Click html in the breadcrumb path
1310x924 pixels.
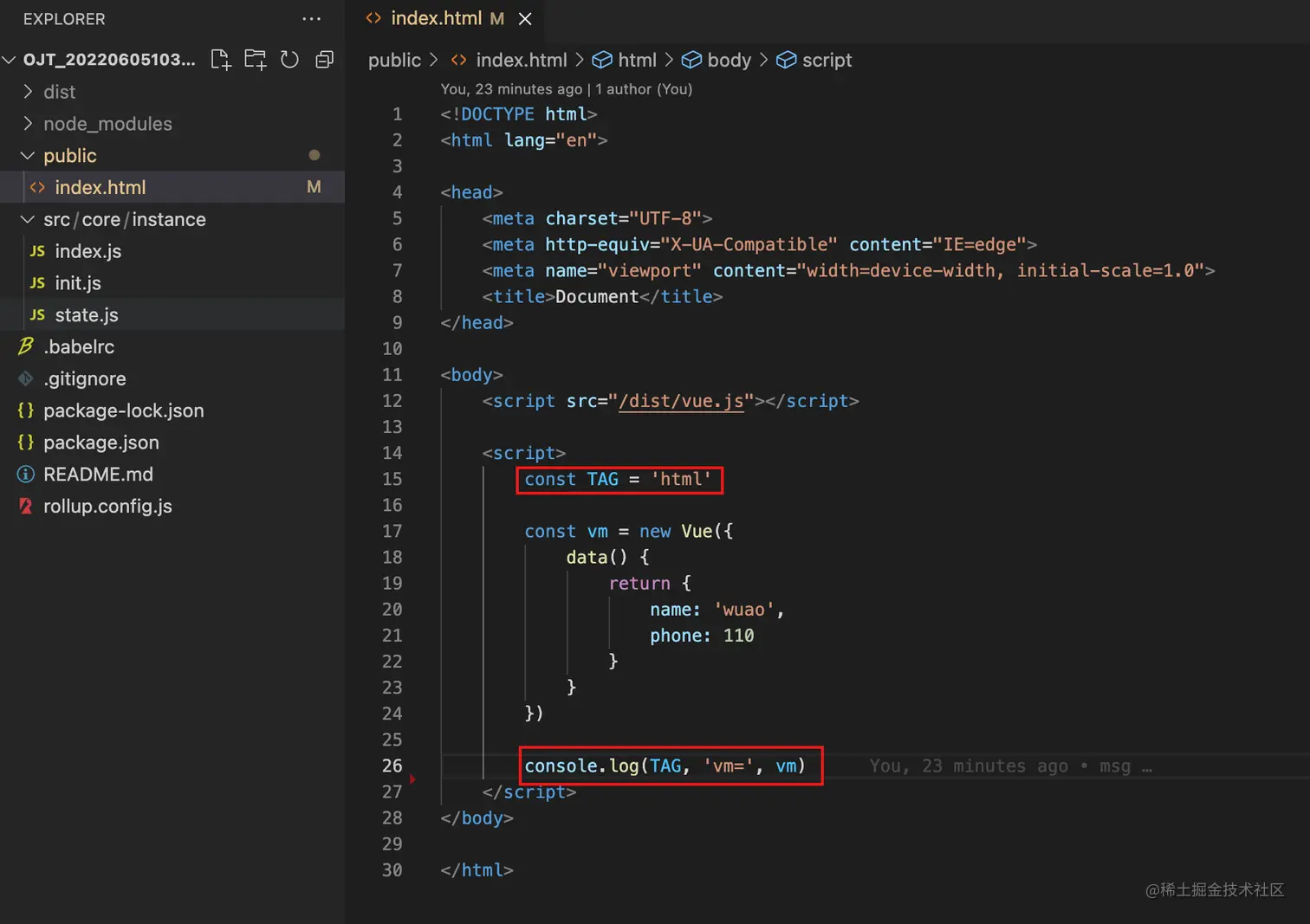point(637,60)
